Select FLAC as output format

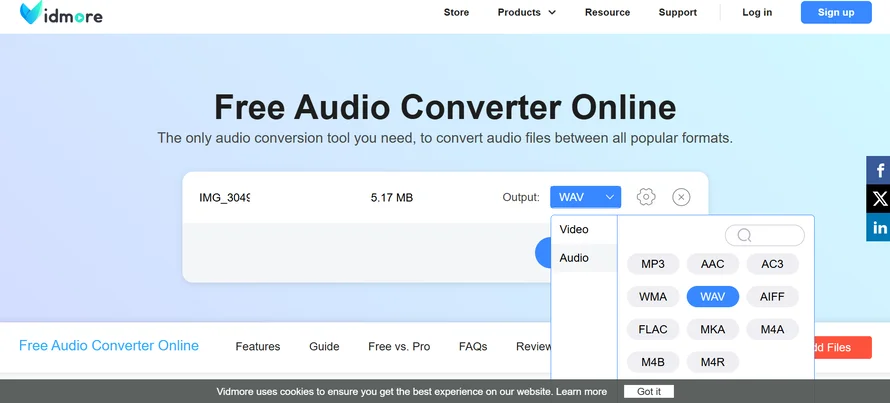pyautogui.click(x=653, y=329)
